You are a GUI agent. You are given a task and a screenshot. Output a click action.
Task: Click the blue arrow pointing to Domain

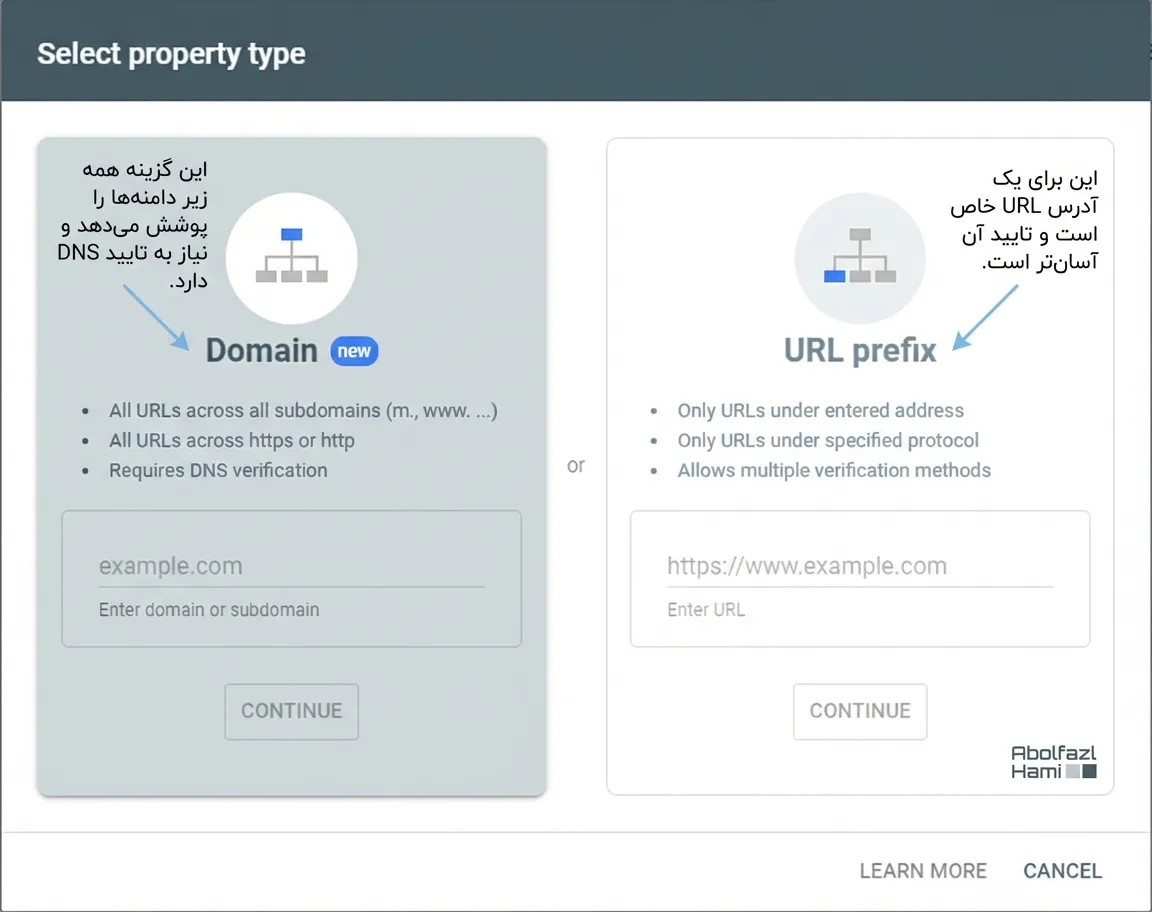pyautogui.click(x=157, y=317)
